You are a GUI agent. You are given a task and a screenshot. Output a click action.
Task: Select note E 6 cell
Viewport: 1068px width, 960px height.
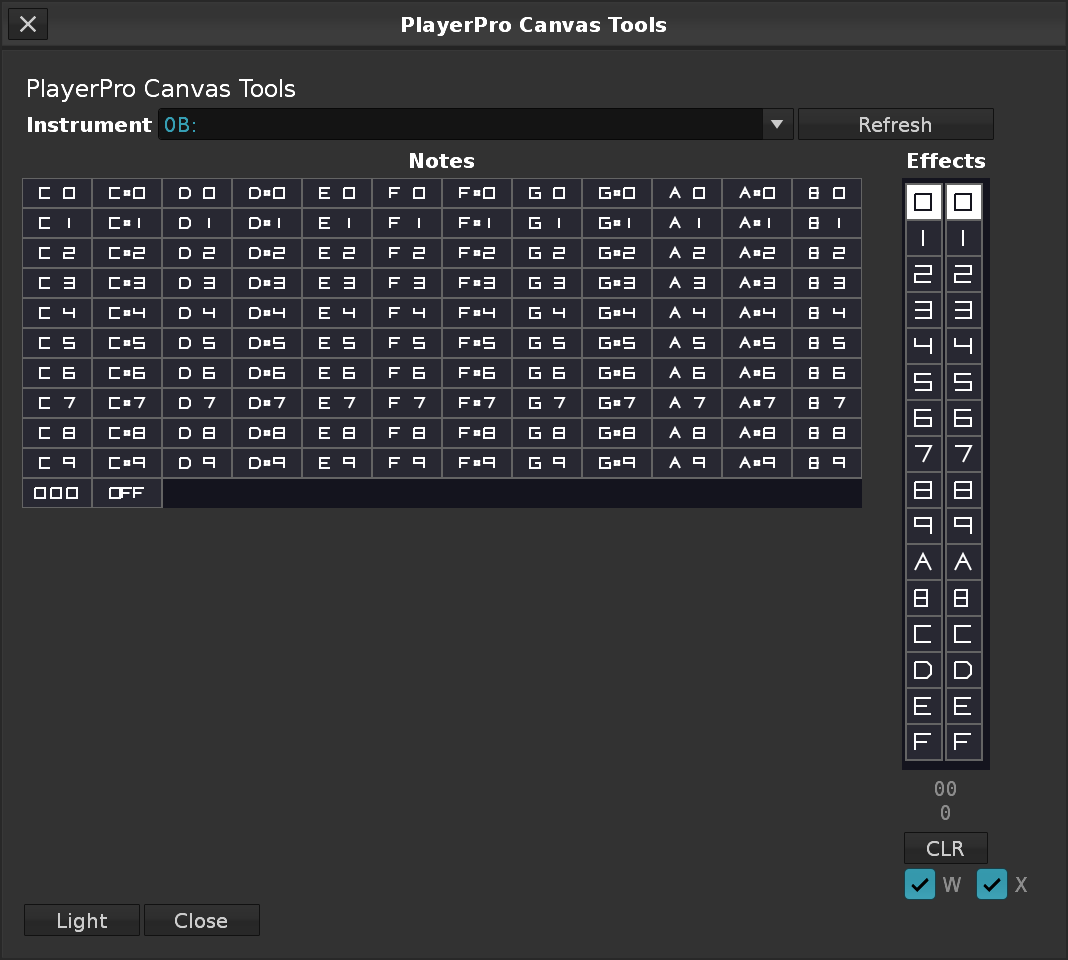[x=337, y=373]
